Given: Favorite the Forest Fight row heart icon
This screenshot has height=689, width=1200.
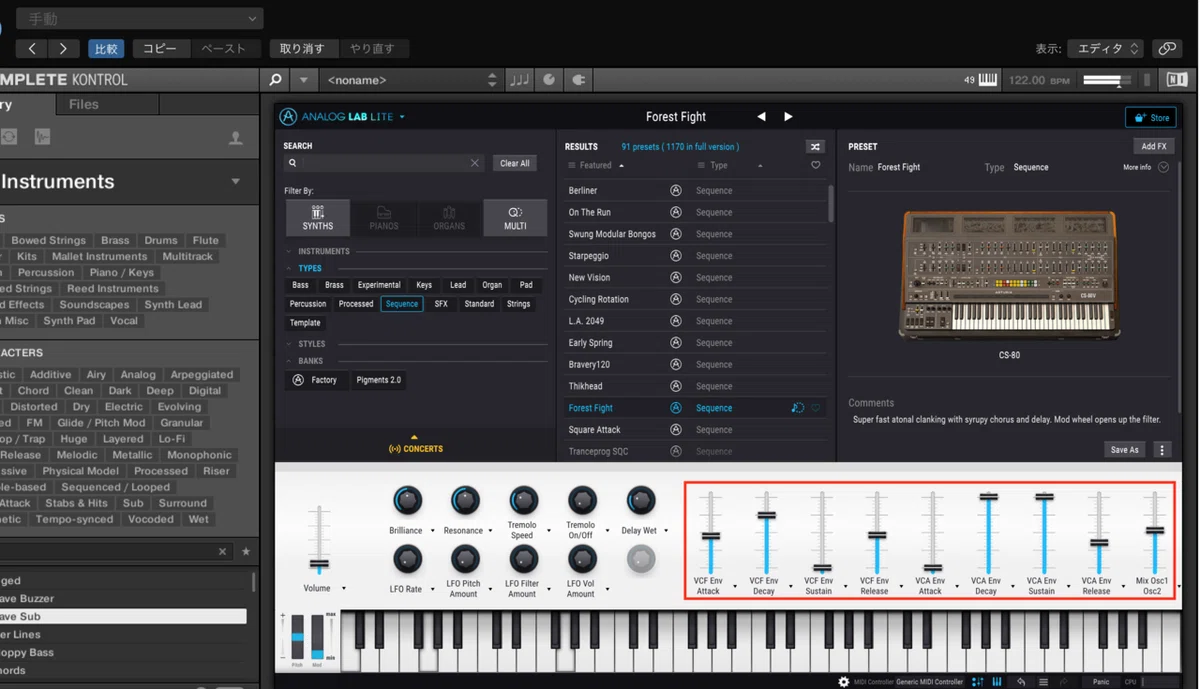Looking at the screenshot, I should click(816, 408).
